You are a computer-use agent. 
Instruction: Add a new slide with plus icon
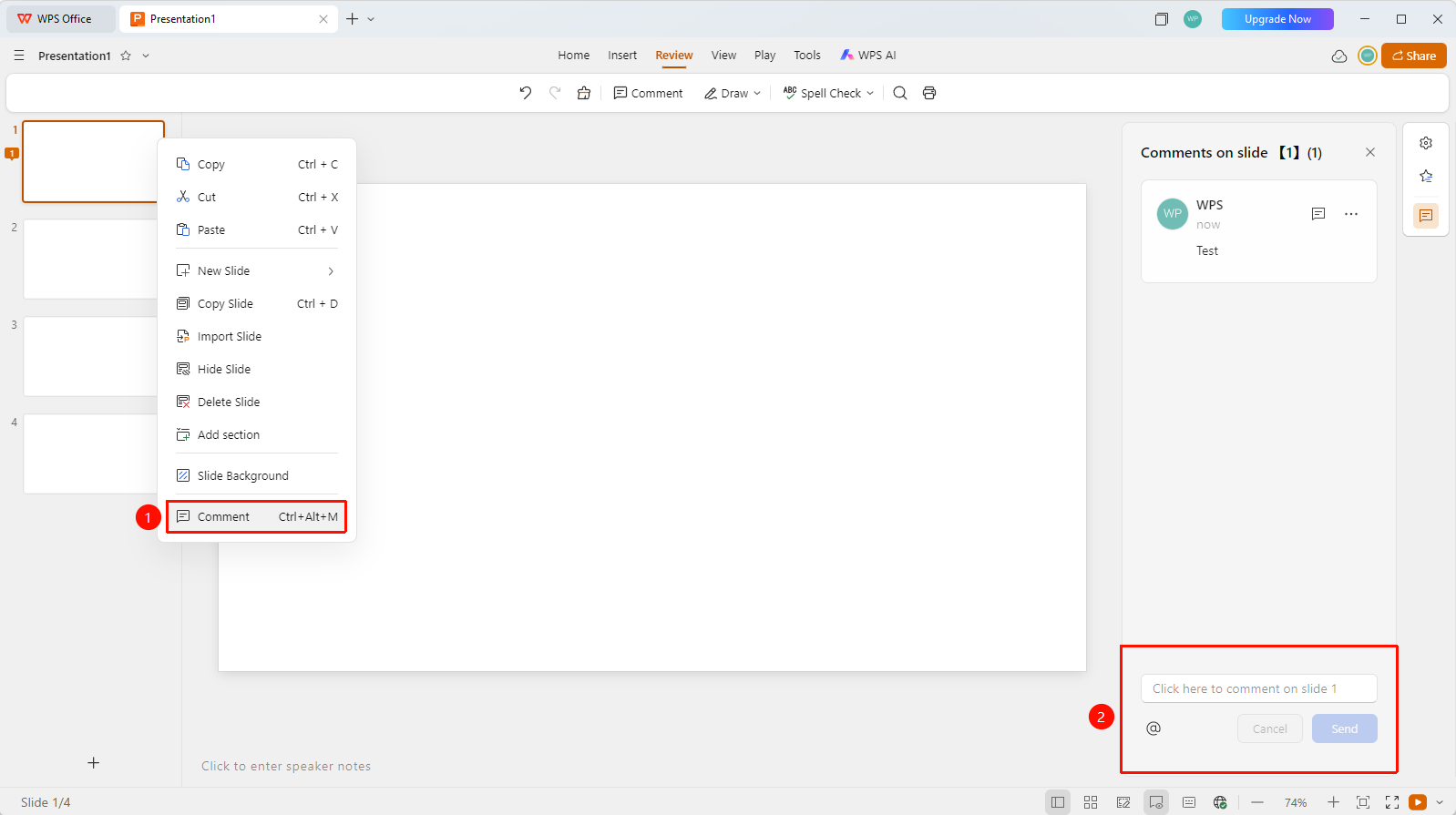tap(93, 763)
